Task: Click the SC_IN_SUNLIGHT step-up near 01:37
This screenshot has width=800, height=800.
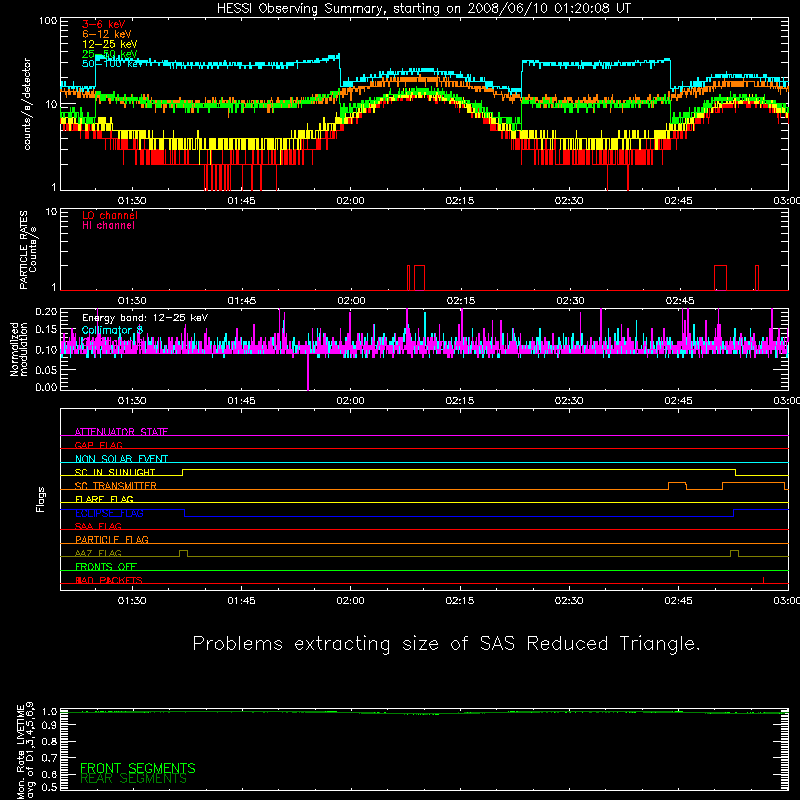Action: [x=183, y=472]
